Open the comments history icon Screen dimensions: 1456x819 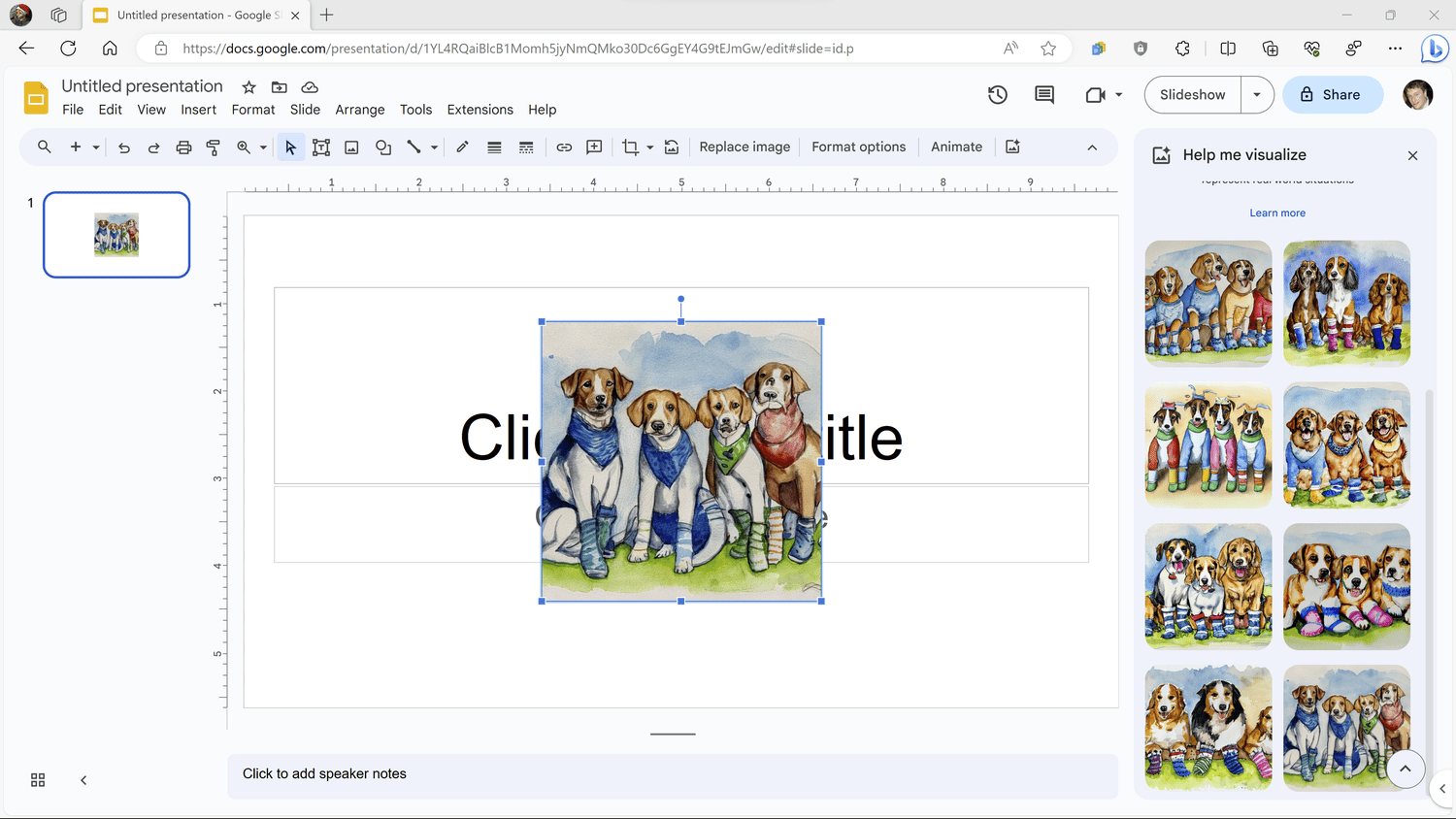click(1044, 95)
